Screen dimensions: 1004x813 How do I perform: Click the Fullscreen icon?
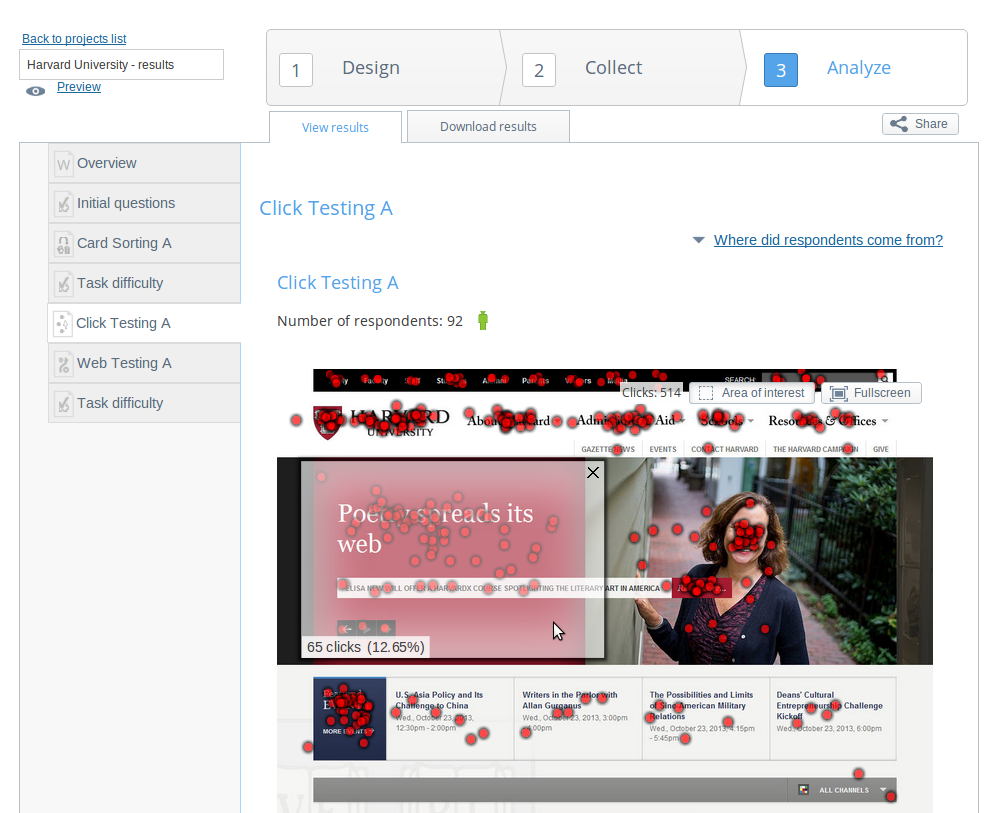click(x=838, y=393)
